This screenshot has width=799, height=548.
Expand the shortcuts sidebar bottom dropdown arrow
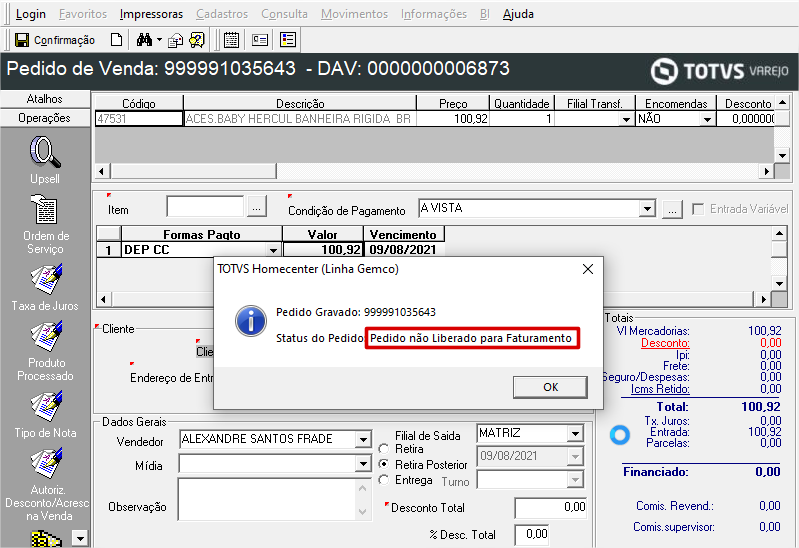click(80, 537)
